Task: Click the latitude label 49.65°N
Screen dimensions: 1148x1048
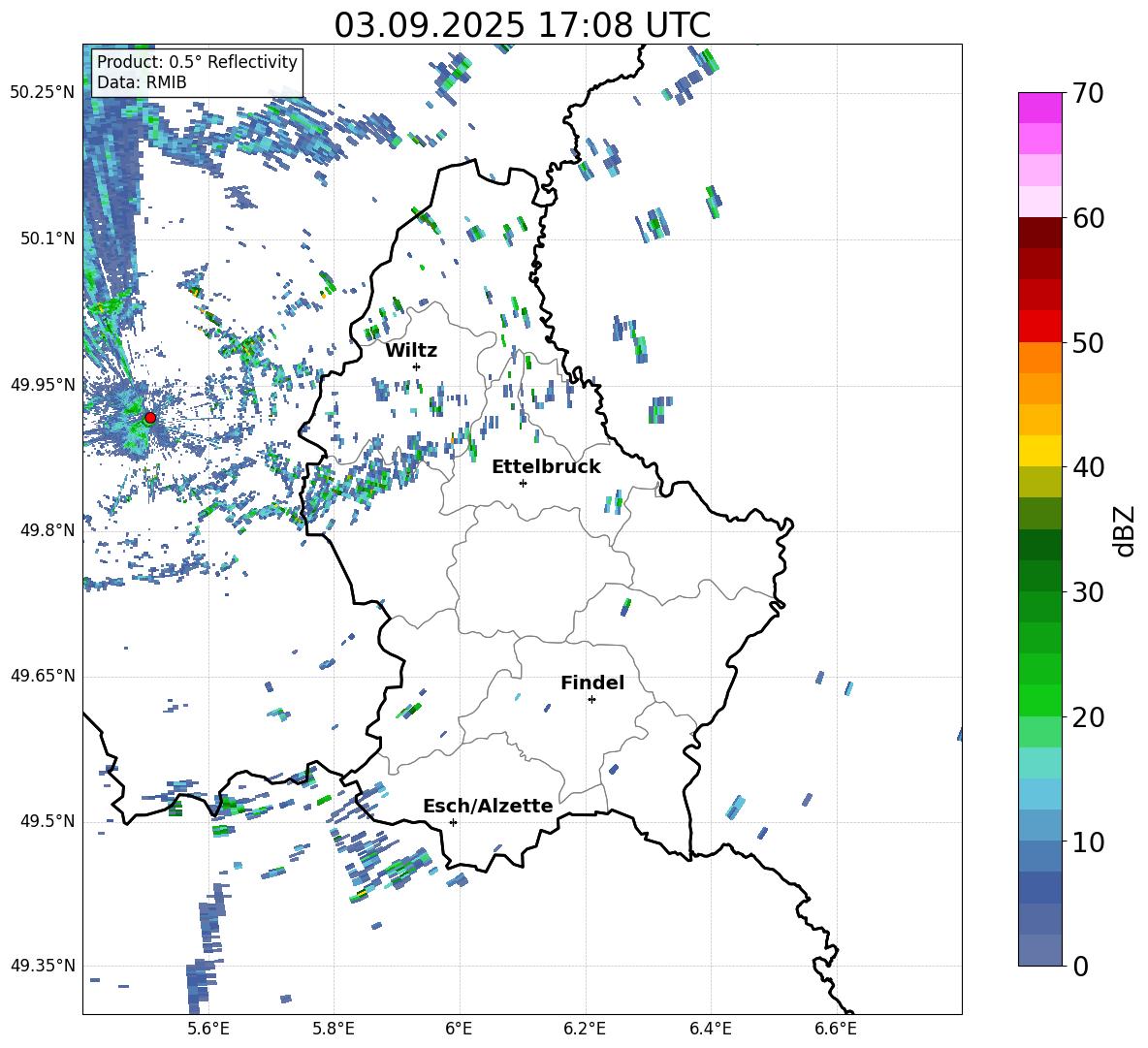Action: pos(43,676)
